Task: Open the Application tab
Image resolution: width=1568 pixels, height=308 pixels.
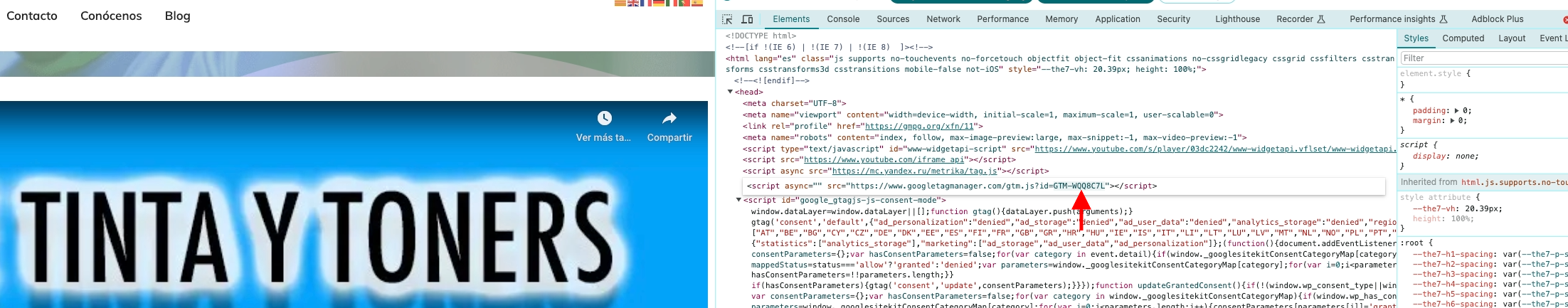Action: [1118, 19]
